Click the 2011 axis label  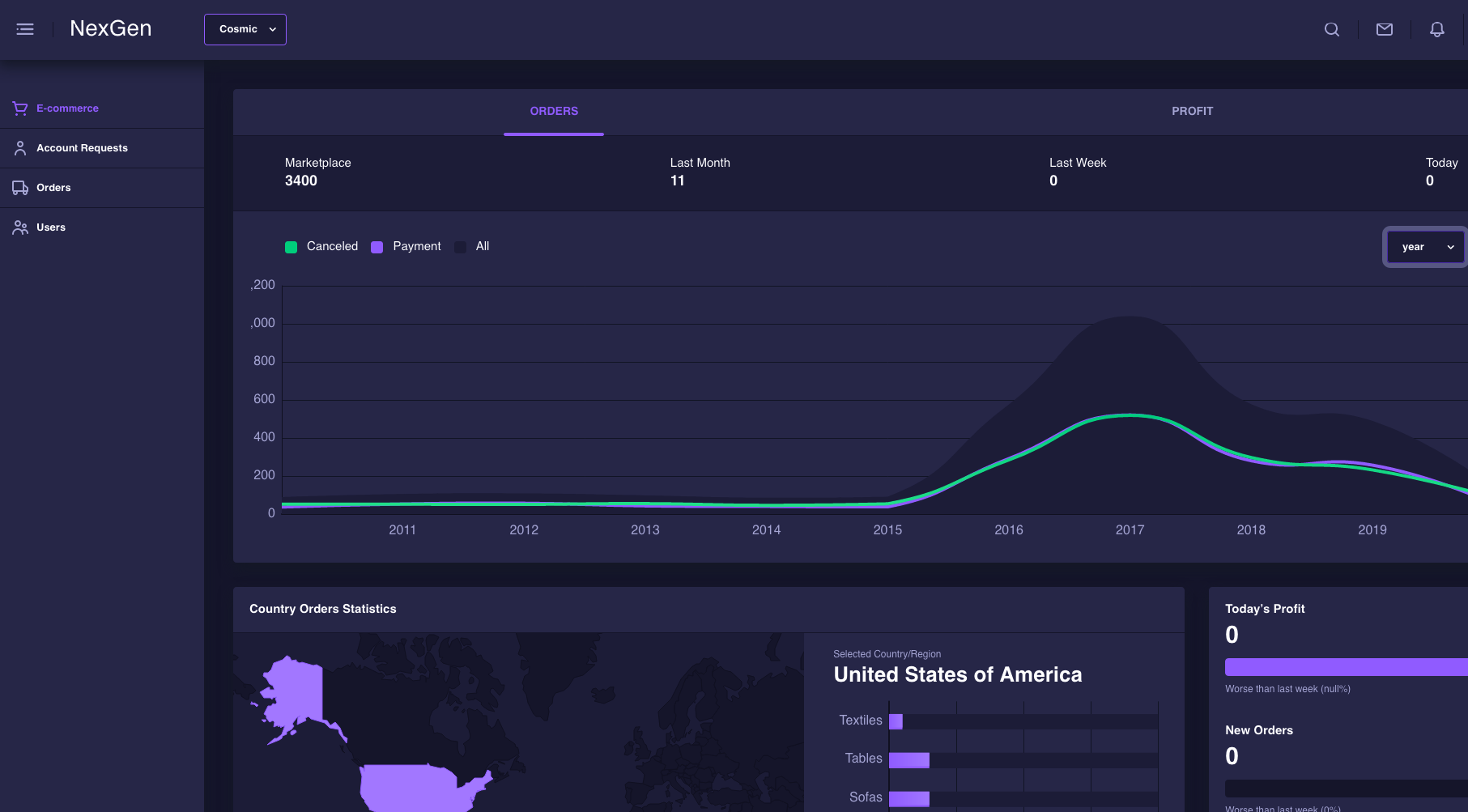point(402,530)
